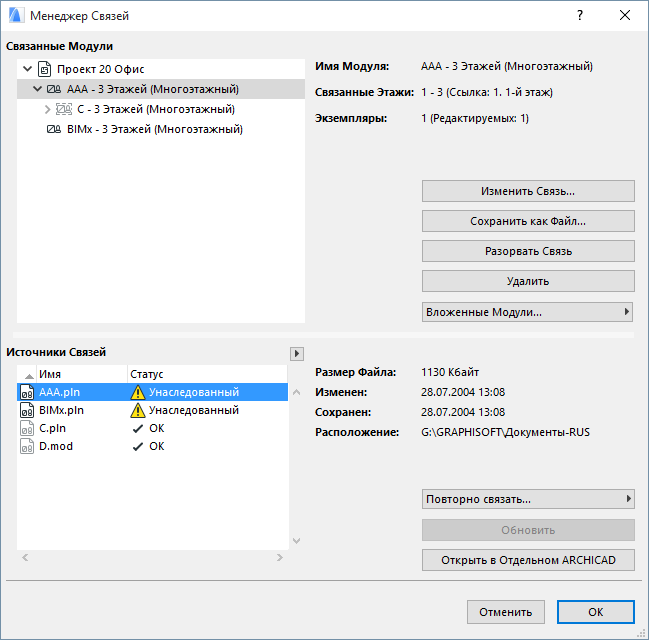The image size is (649, 640).
Task: Click the Удалить button
Action: pos(528,281)
